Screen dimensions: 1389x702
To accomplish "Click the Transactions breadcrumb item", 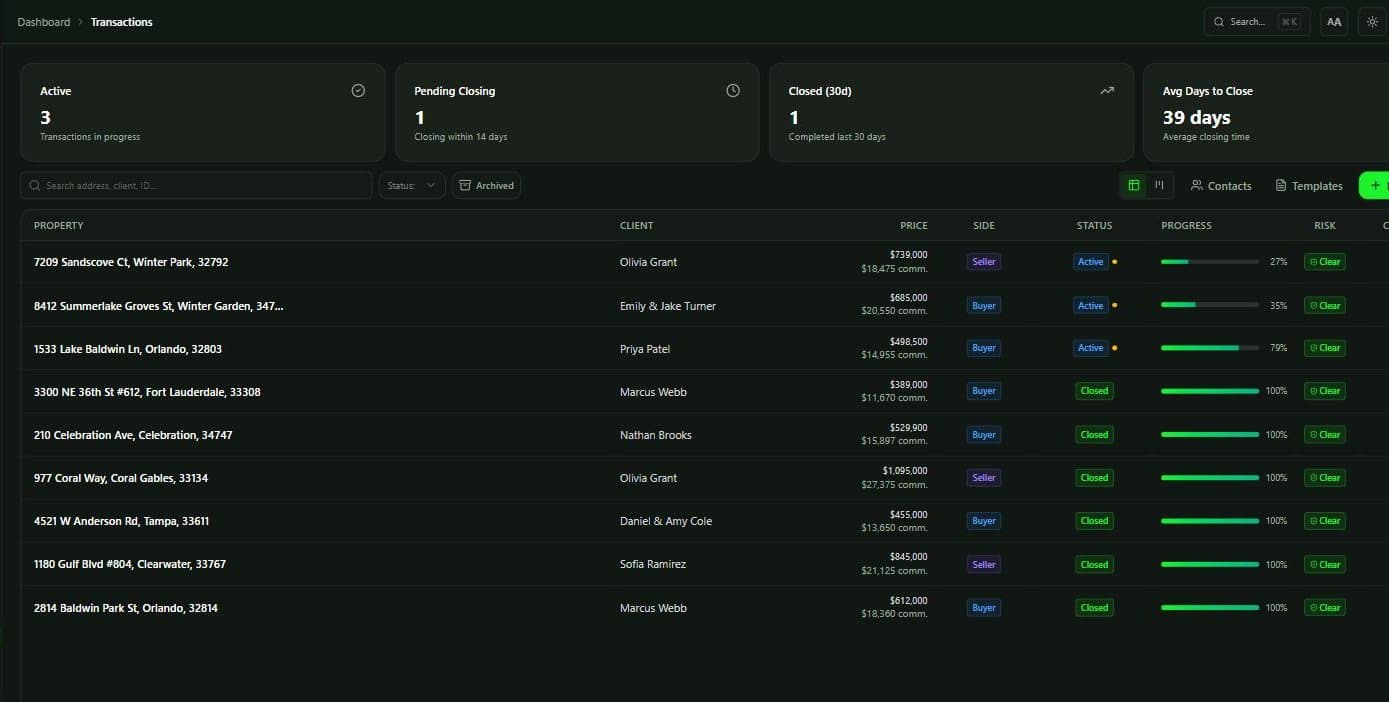I will tap(122, 22).
